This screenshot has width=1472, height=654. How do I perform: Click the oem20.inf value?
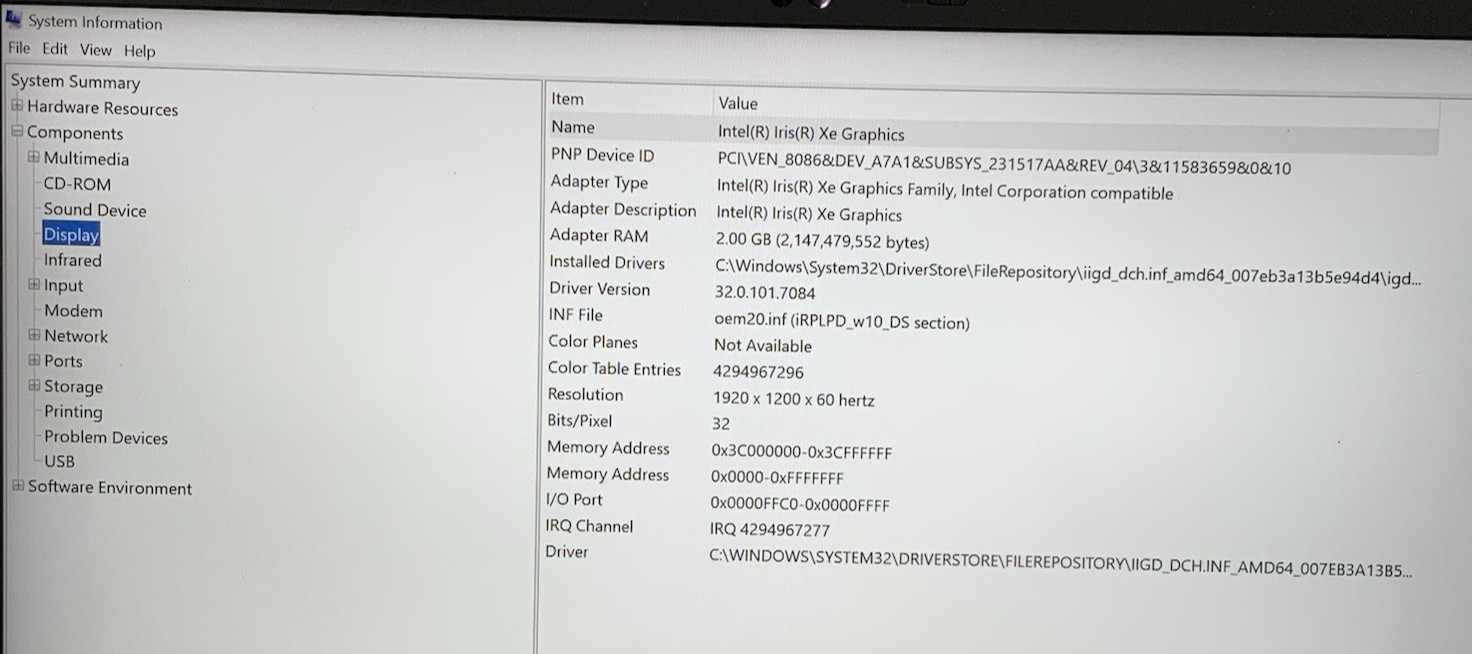[x=842, y=322]
